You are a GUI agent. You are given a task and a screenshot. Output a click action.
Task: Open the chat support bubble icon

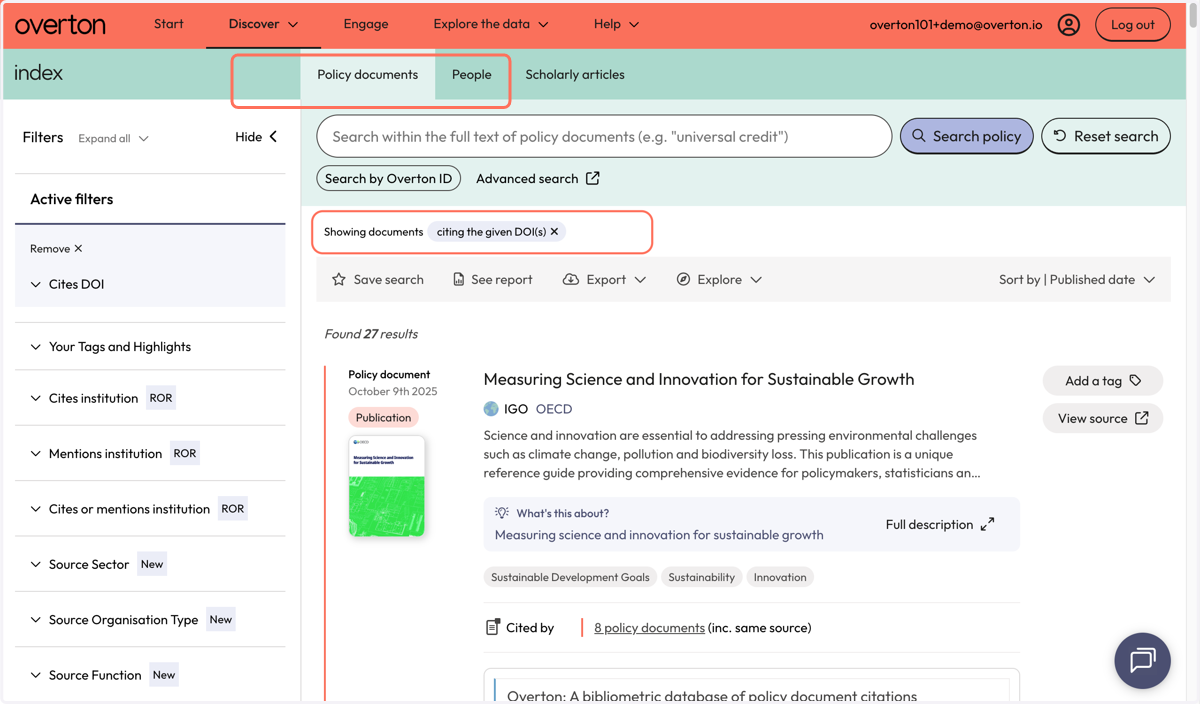pos(1142,660)
